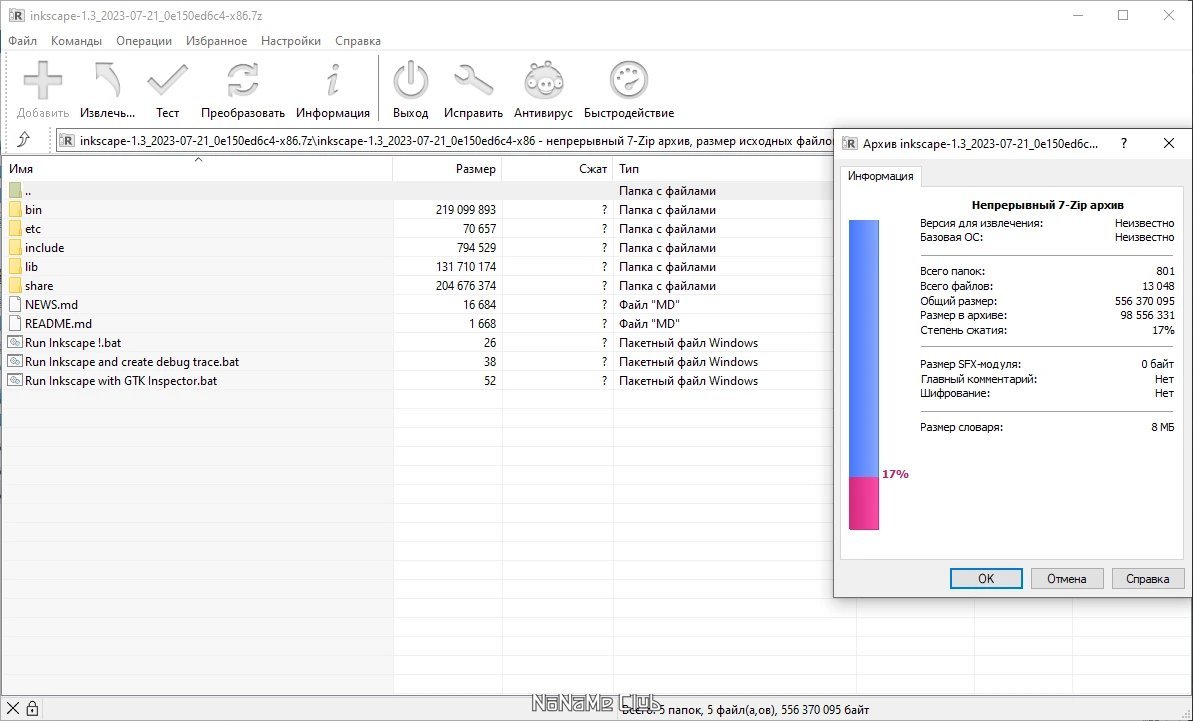The width and height of the screenshot is (1193, 721).
Task: Open the Избранное menu
Action: pos(216,41)
